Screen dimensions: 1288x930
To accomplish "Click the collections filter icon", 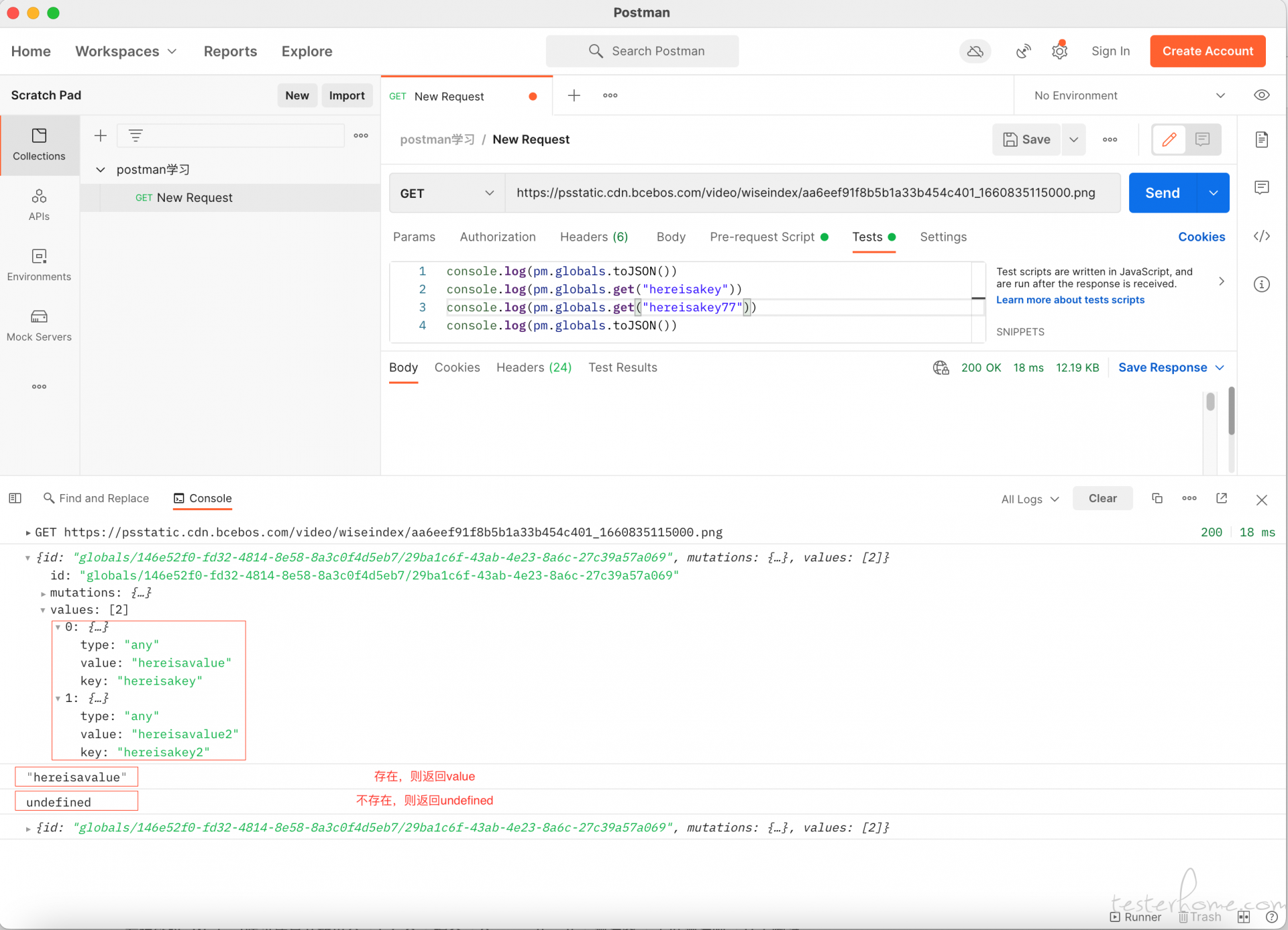I will tap(136, 136).
